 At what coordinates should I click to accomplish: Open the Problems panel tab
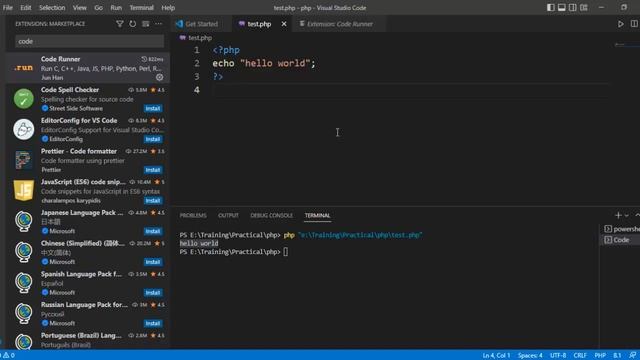[193, 215]
